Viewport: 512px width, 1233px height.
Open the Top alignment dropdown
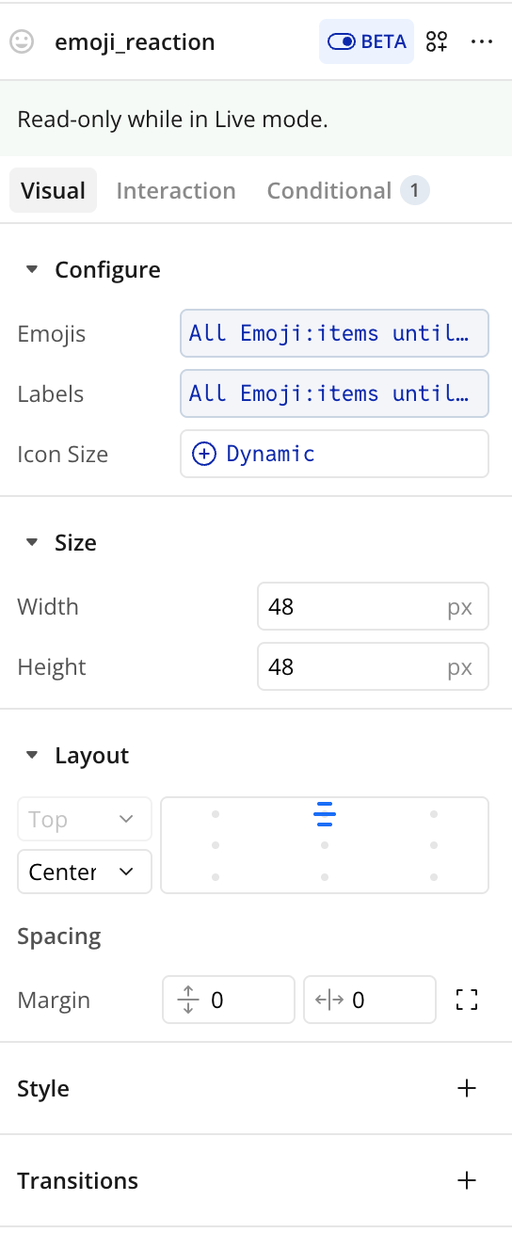click(84, 819)
